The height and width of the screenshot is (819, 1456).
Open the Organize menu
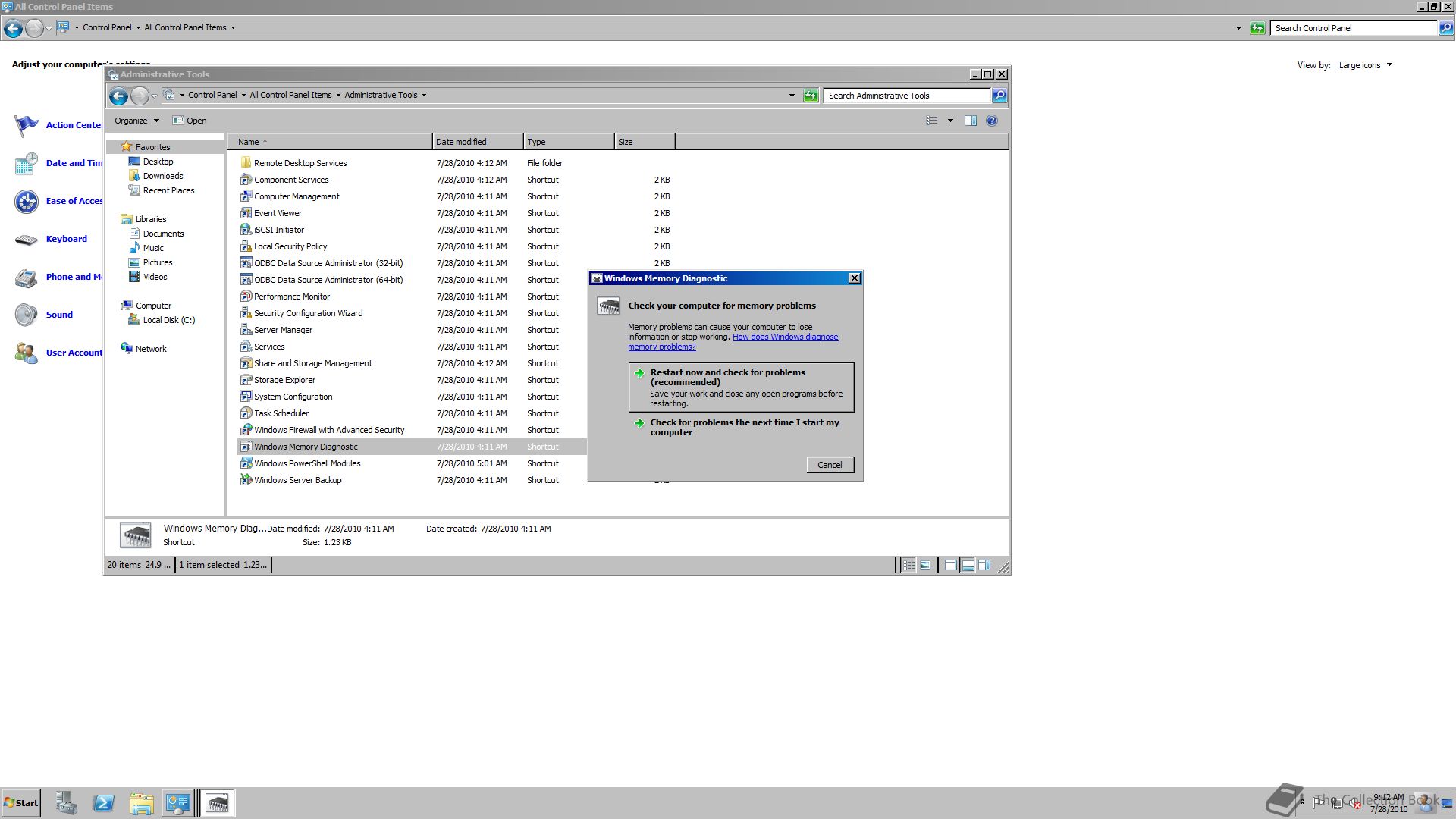click(136, 121)
